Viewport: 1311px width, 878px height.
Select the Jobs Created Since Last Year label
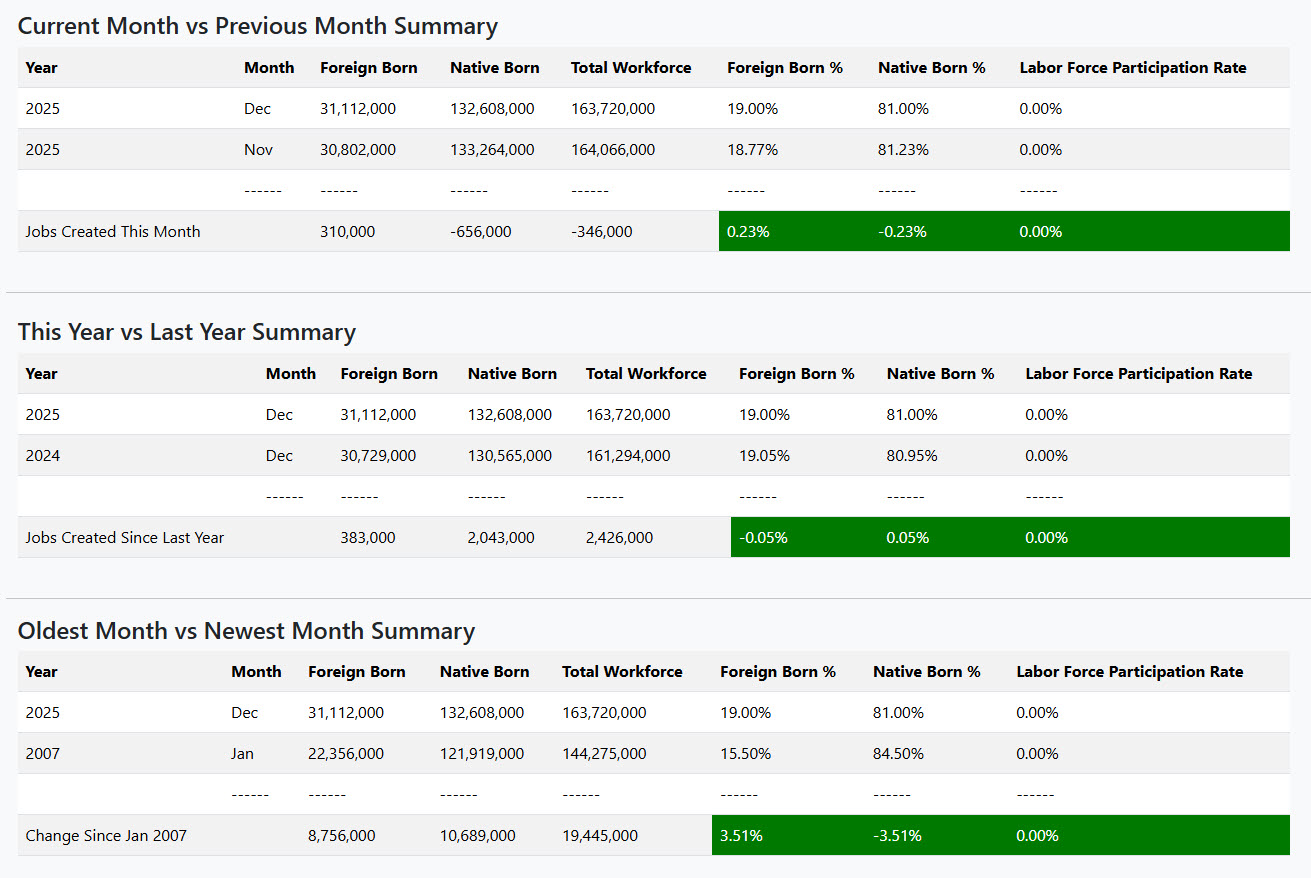coord(125,537)
